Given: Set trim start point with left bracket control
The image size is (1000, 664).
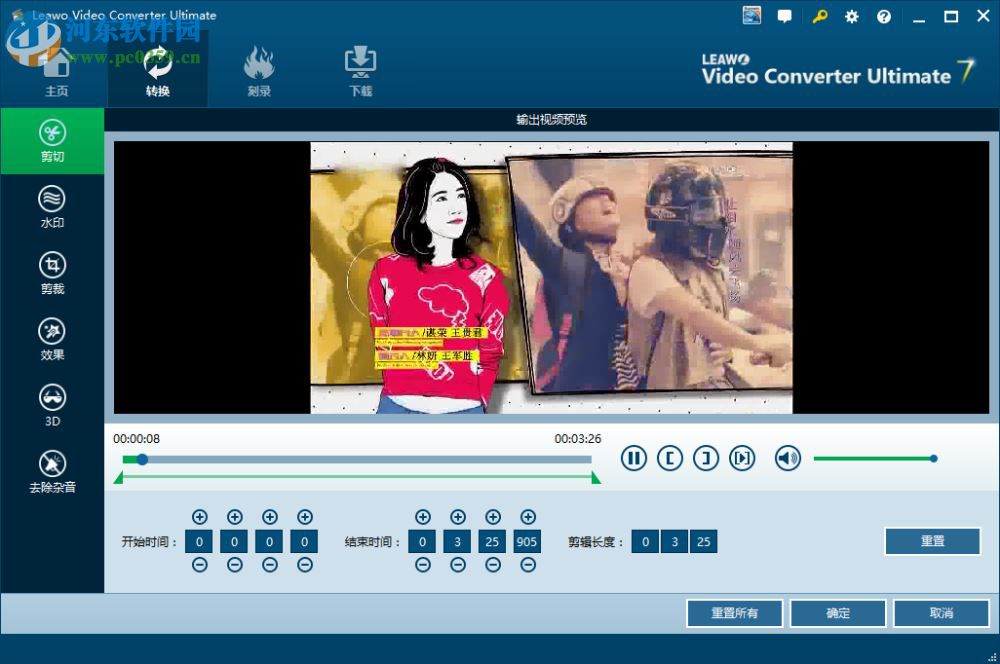Looking at the screenshot, I should click(670, 458).
